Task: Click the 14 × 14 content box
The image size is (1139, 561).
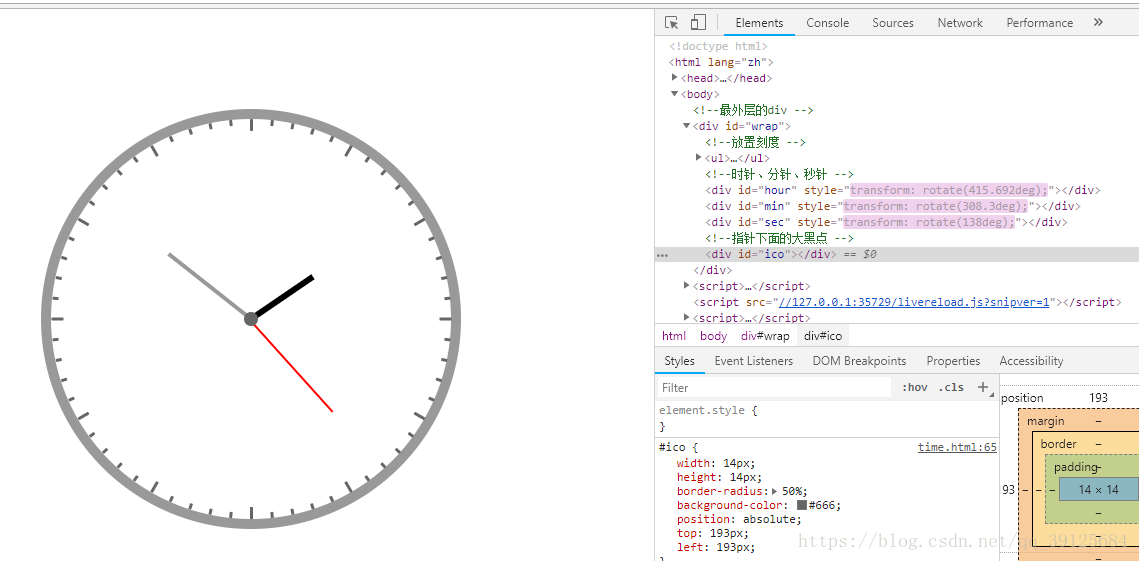Action: tap(1098, 490)
